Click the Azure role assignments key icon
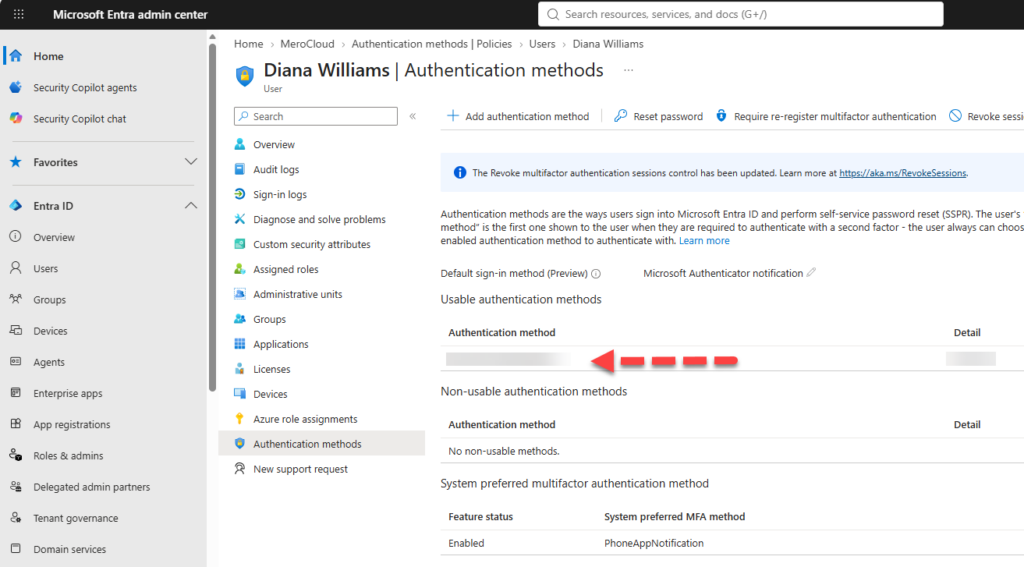Image resolution: width=1024 pixels, height=567 pixels. tap(240, 419)
